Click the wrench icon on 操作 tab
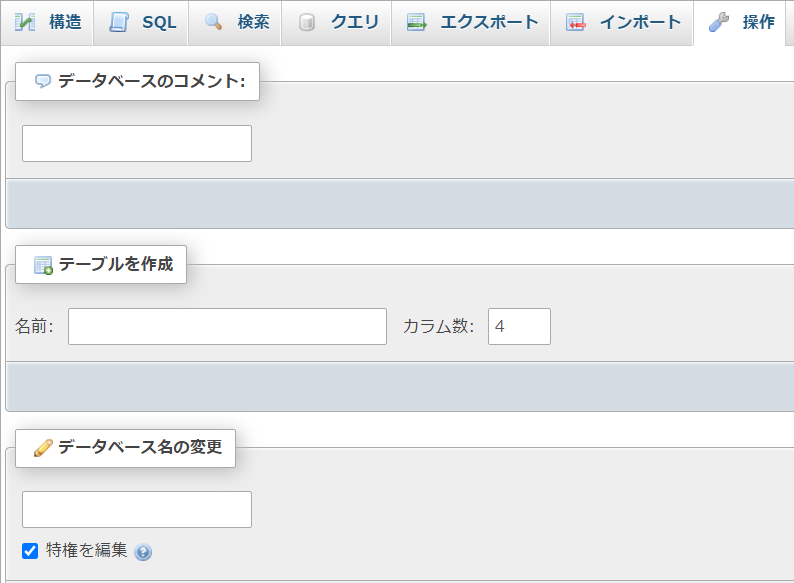The height and width of the screenshot is (583, 794). [719, 22]
